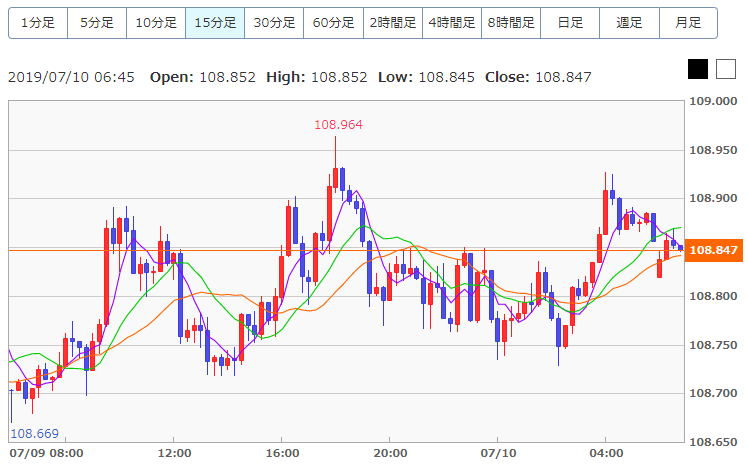
Task: Switch to the 10分足 chart interval
Action: click(156, 23)
